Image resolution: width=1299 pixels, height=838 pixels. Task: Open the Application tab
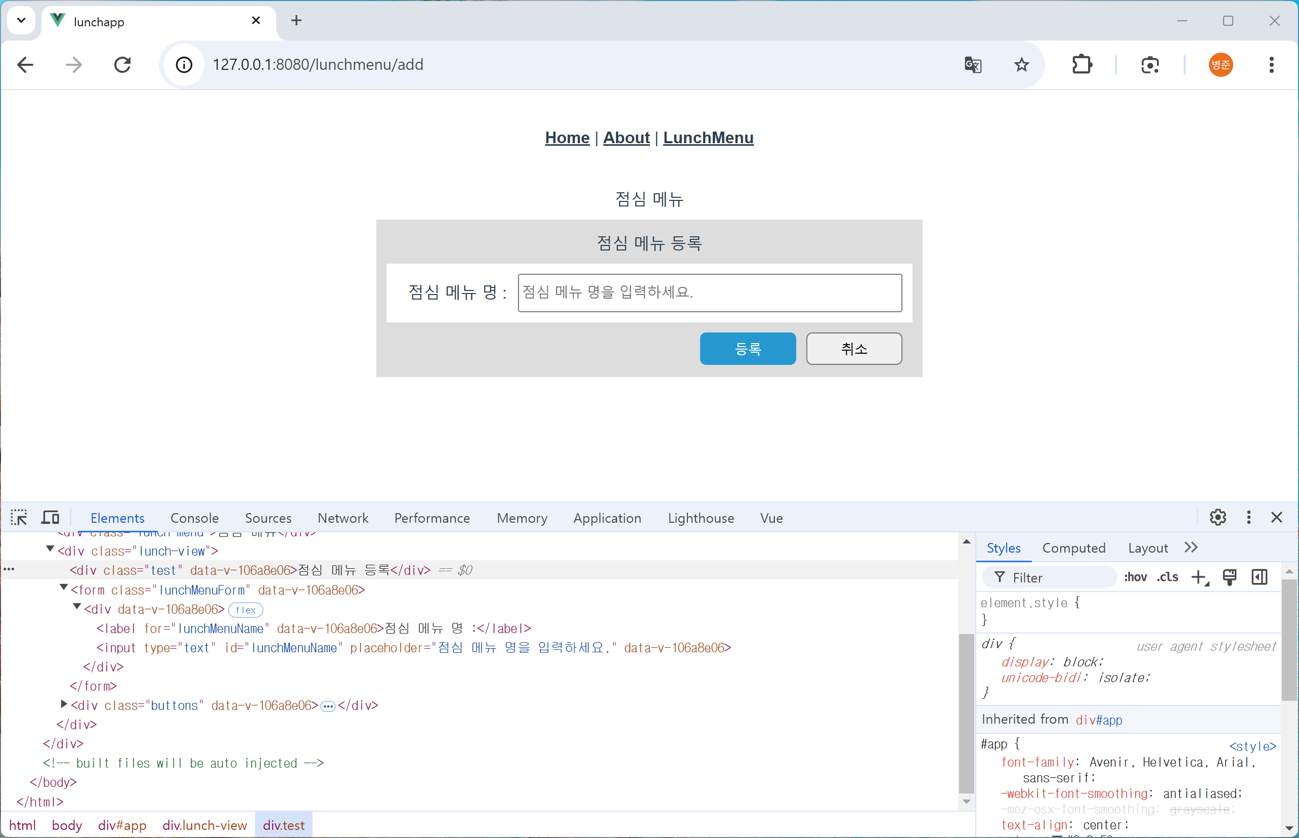pyautogui.click(x=607, y=518)
